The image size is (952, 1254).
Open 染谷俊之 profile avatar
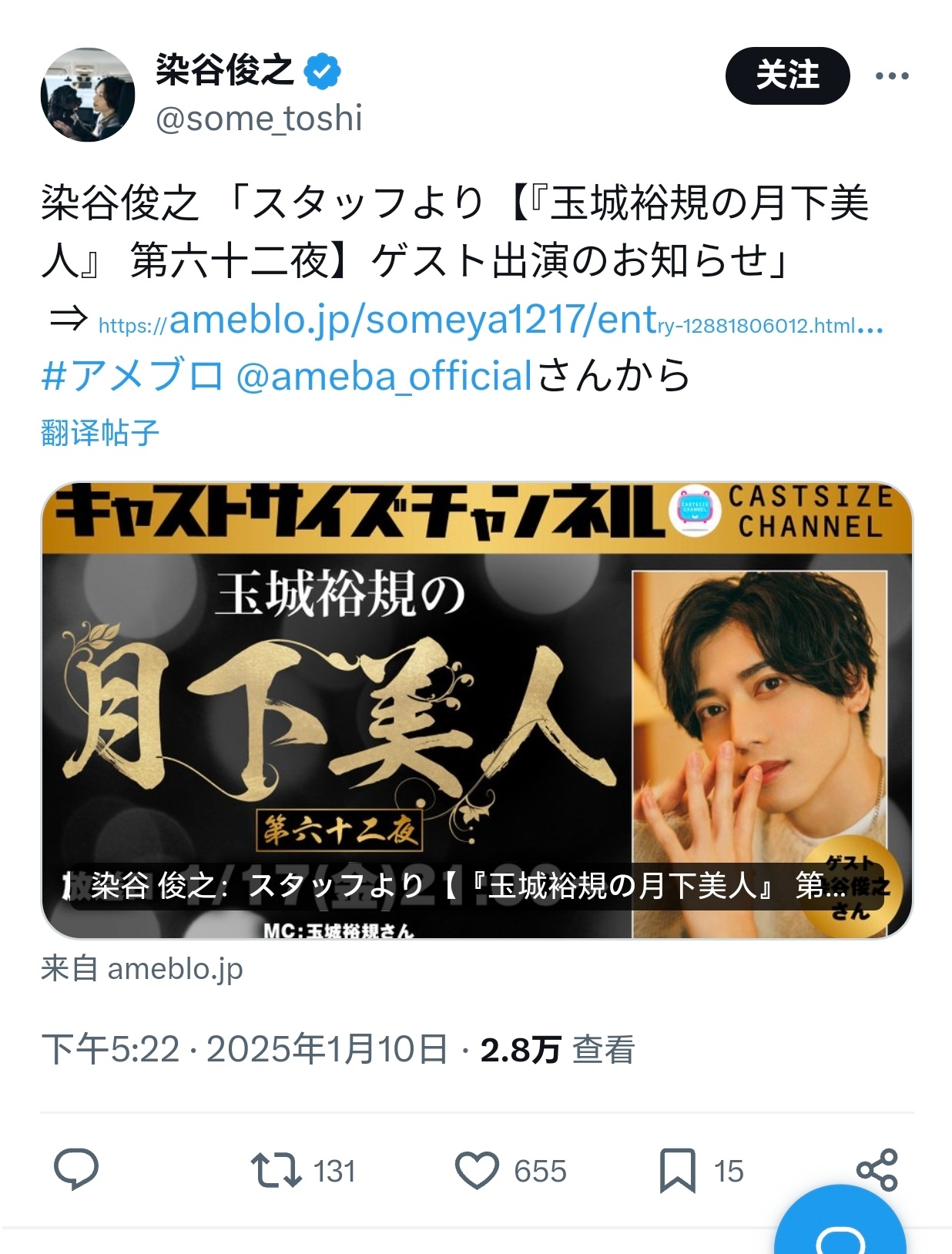(x=88, y=95)
